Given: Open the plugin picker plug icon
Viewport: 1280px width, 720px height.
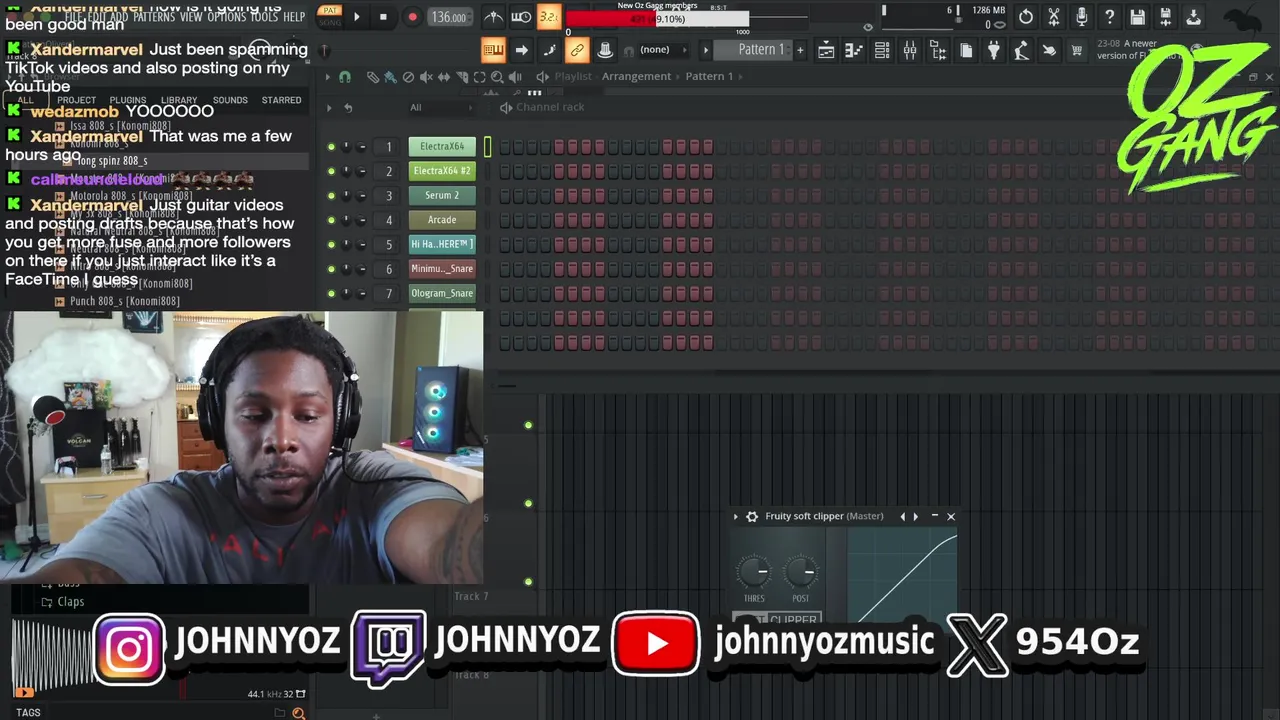Looking at the screenshot, I should click(x=994, y=50).
